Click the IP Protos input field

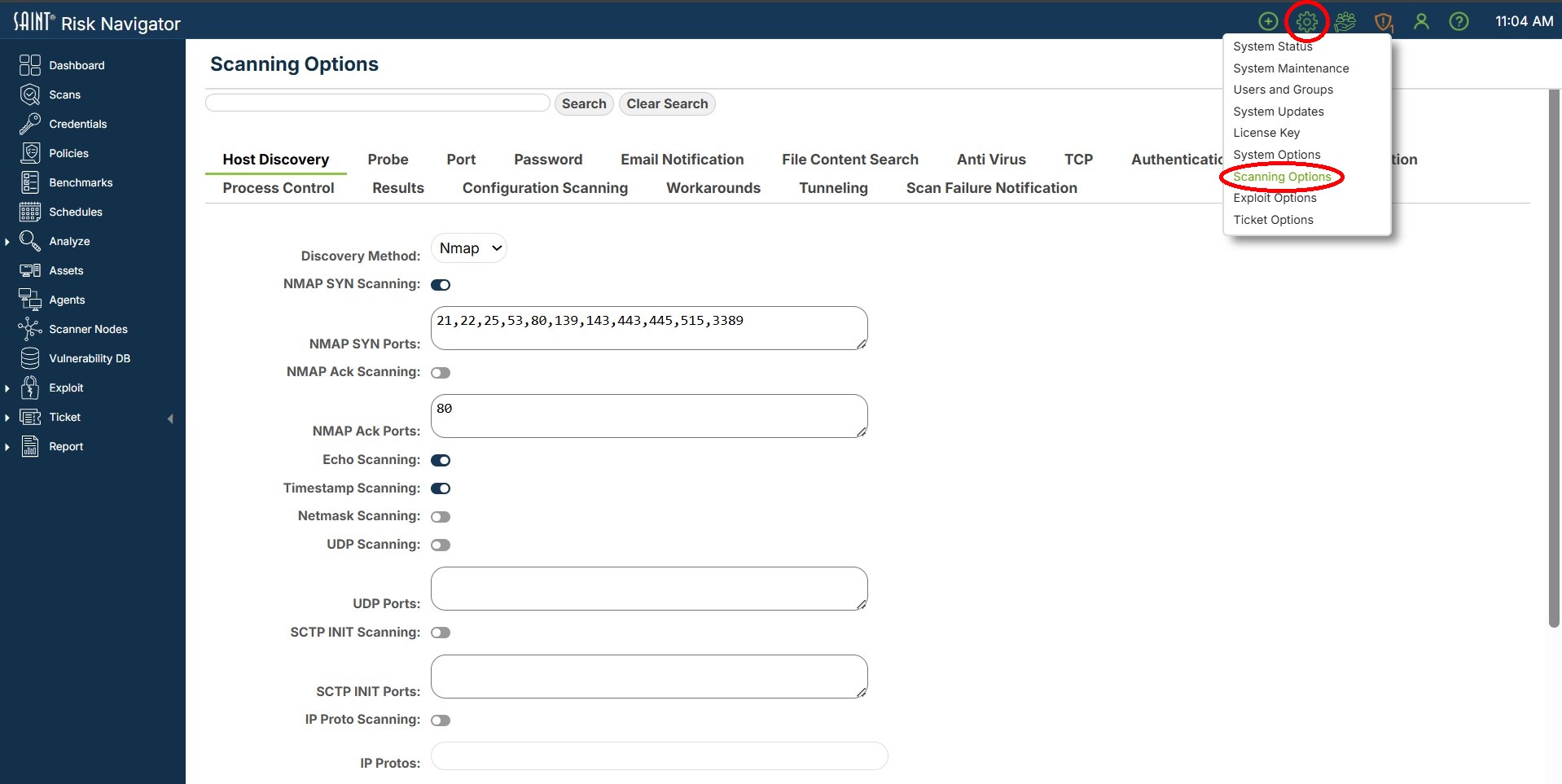659,756
